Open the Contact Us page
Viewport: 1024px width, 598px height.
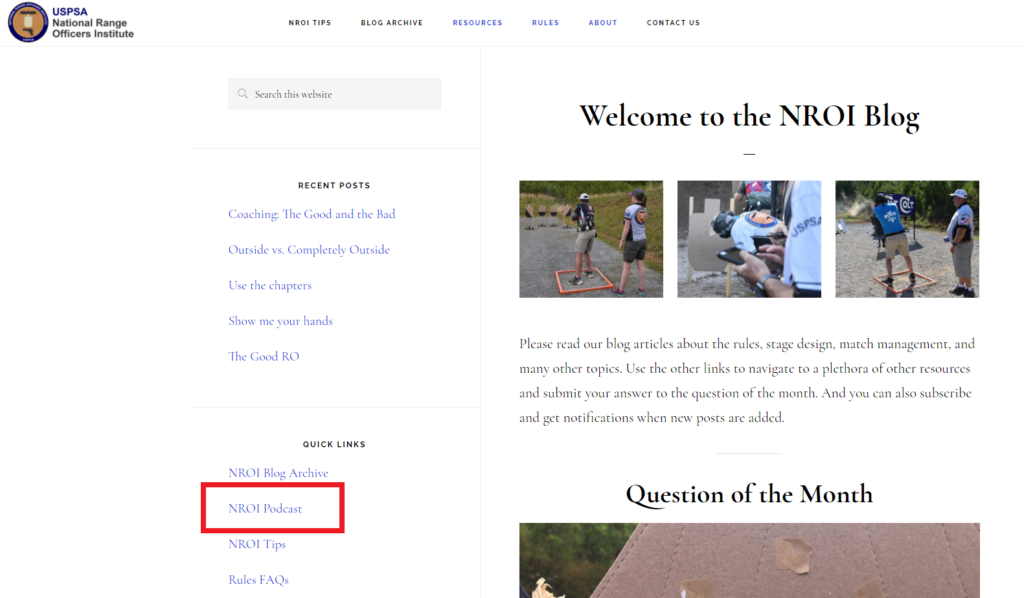point(673,23)
